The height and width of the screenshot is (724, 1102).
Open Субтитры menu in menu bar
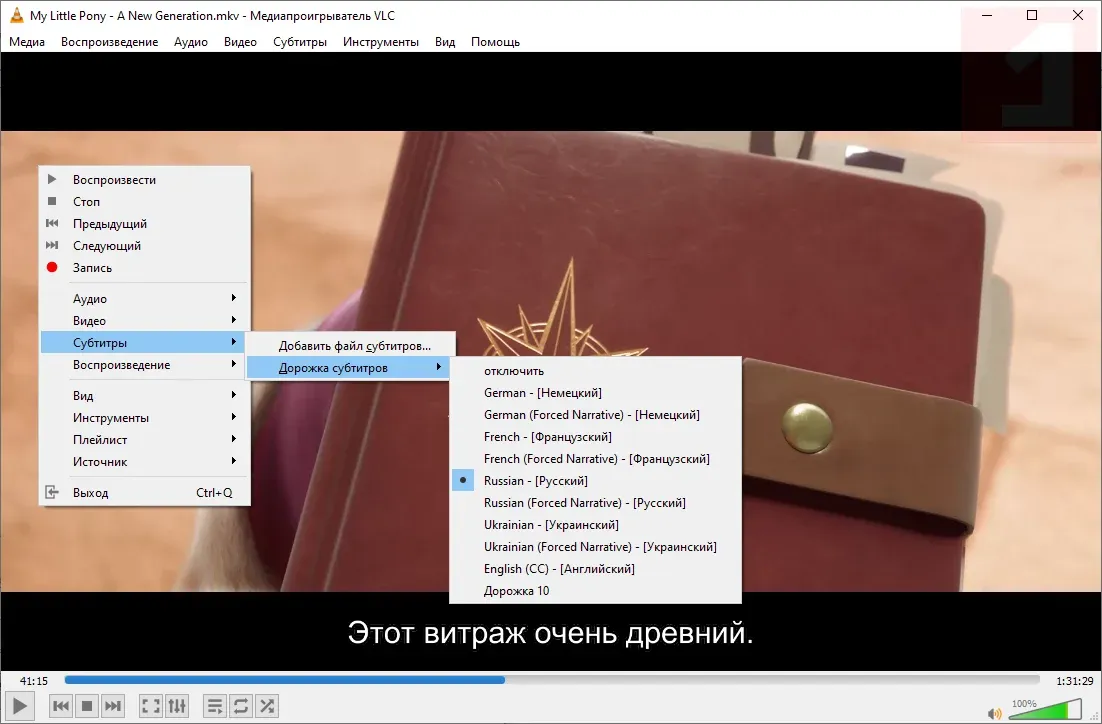tap(300, 41)
